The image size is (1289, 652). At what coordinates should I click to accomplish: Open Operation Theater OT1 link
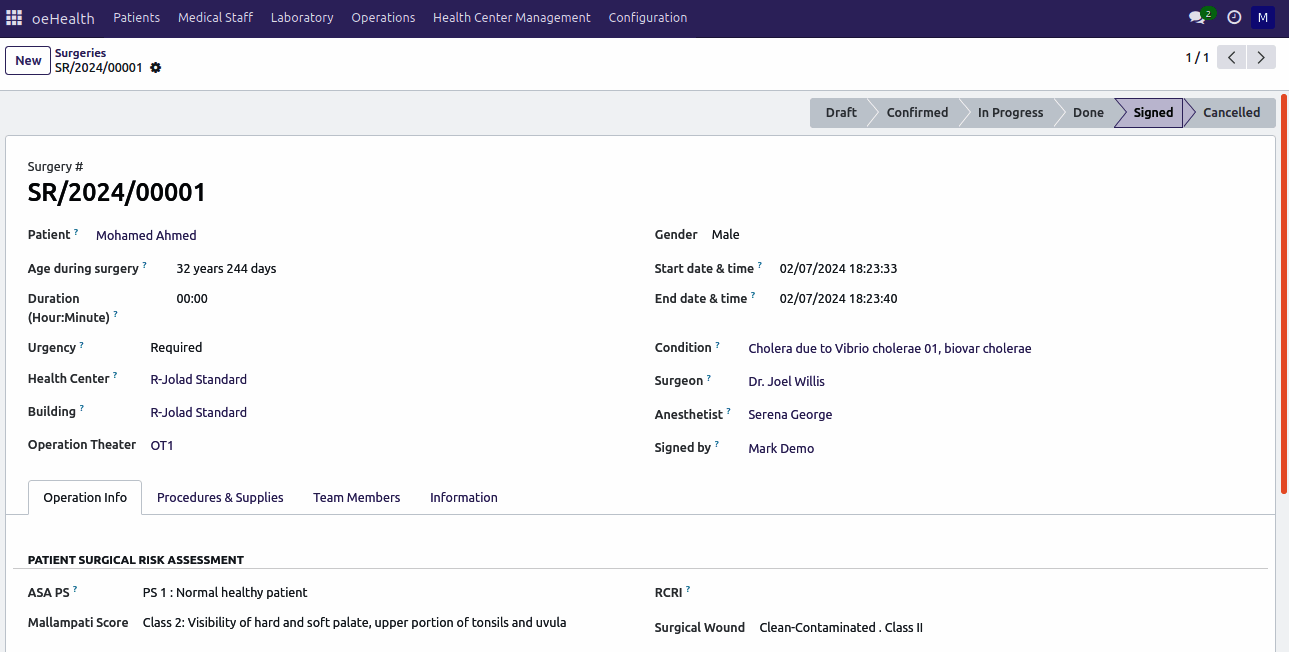(162, 446)
